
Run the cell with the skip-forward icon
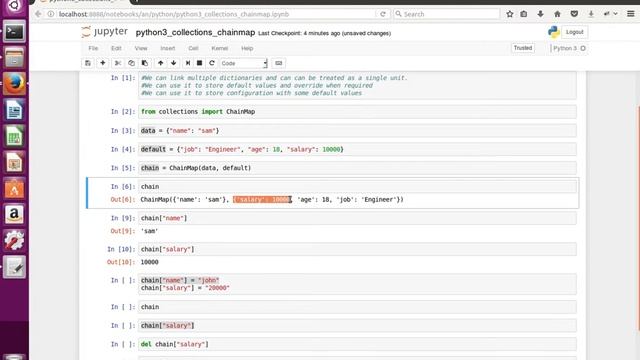[x=188, y=63]
